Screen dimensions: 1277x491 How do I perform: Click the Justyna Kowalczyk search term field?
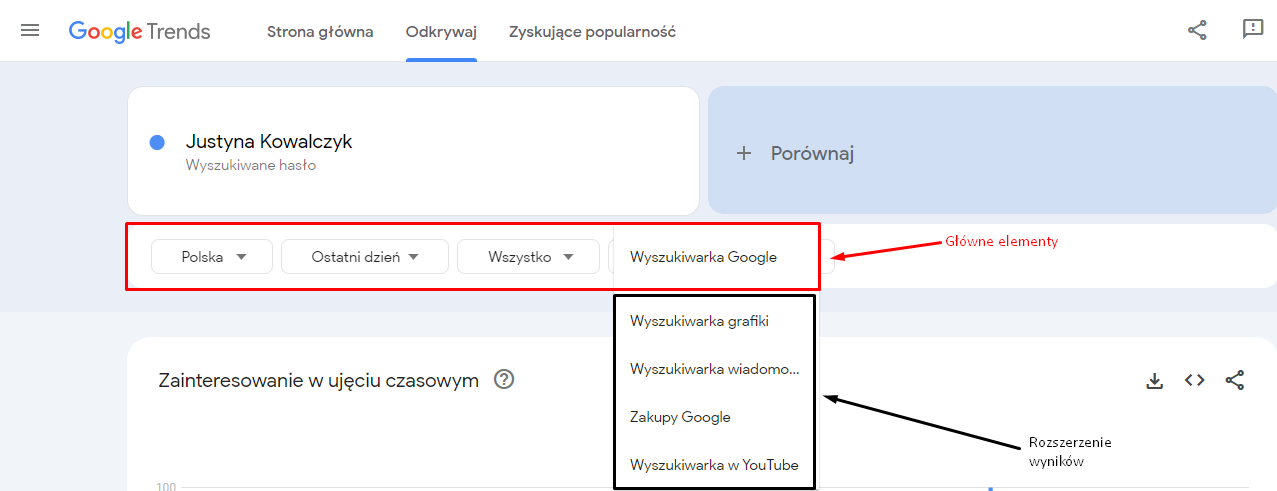[x=413, y=151]
